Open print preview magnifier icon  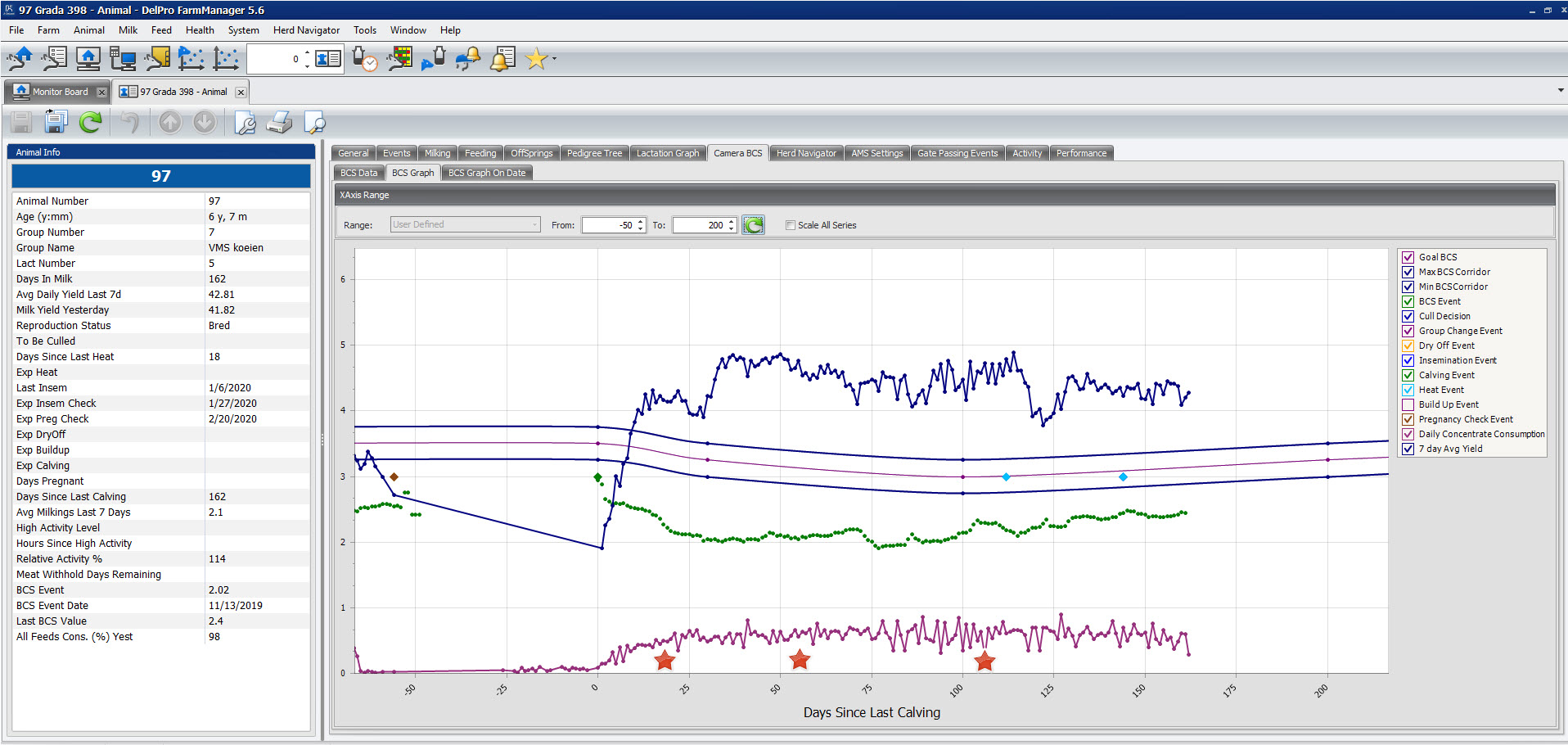coord(314,123)
